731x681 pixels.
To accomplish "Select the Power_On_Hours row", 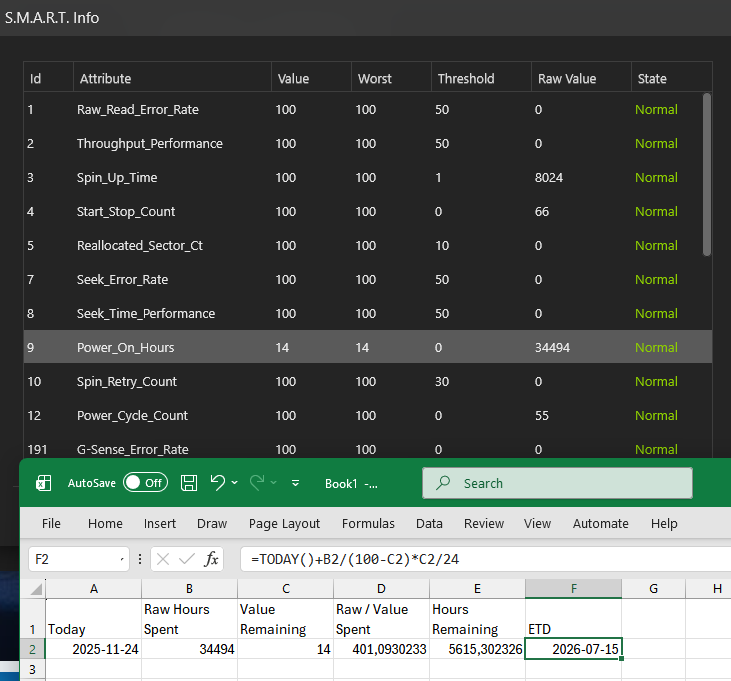I will 367,347.
